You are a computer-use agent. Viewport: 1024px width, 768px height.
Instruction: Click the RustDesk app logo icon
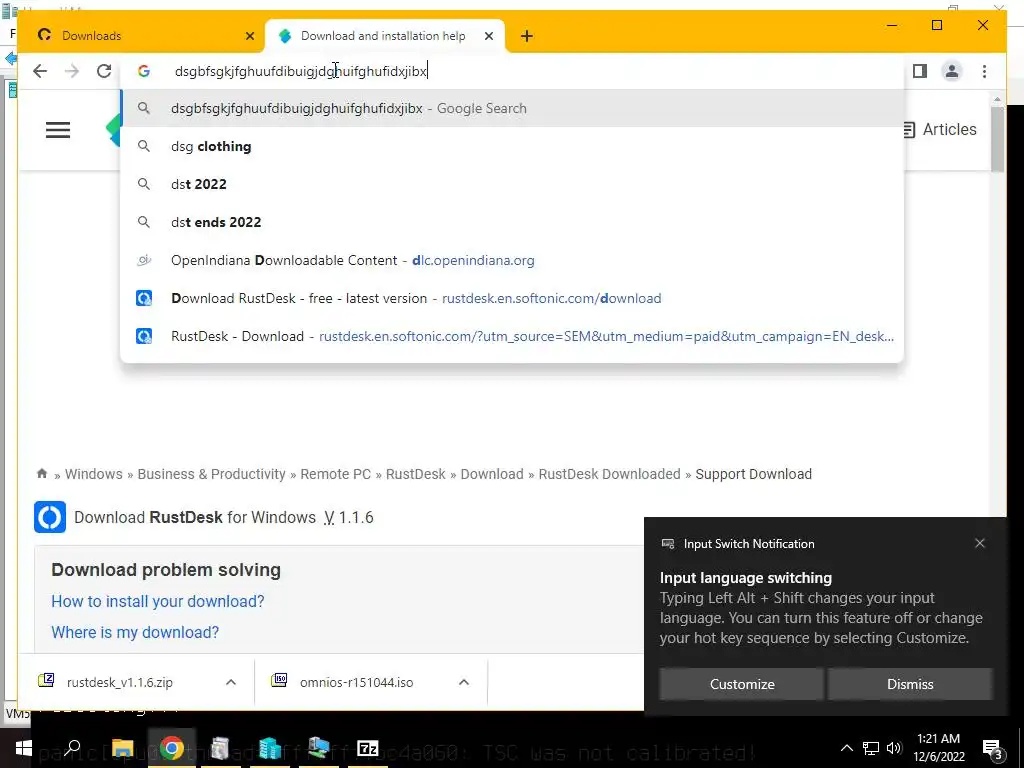tap(50, 517)
